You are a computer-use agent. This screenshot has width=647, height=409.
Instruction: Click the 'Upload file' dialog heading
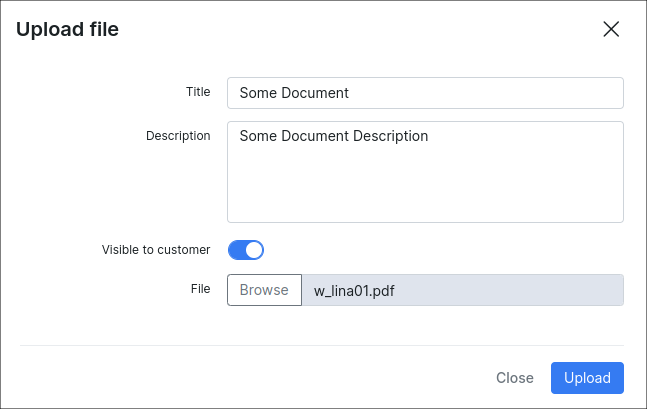[x=67, y=29]
